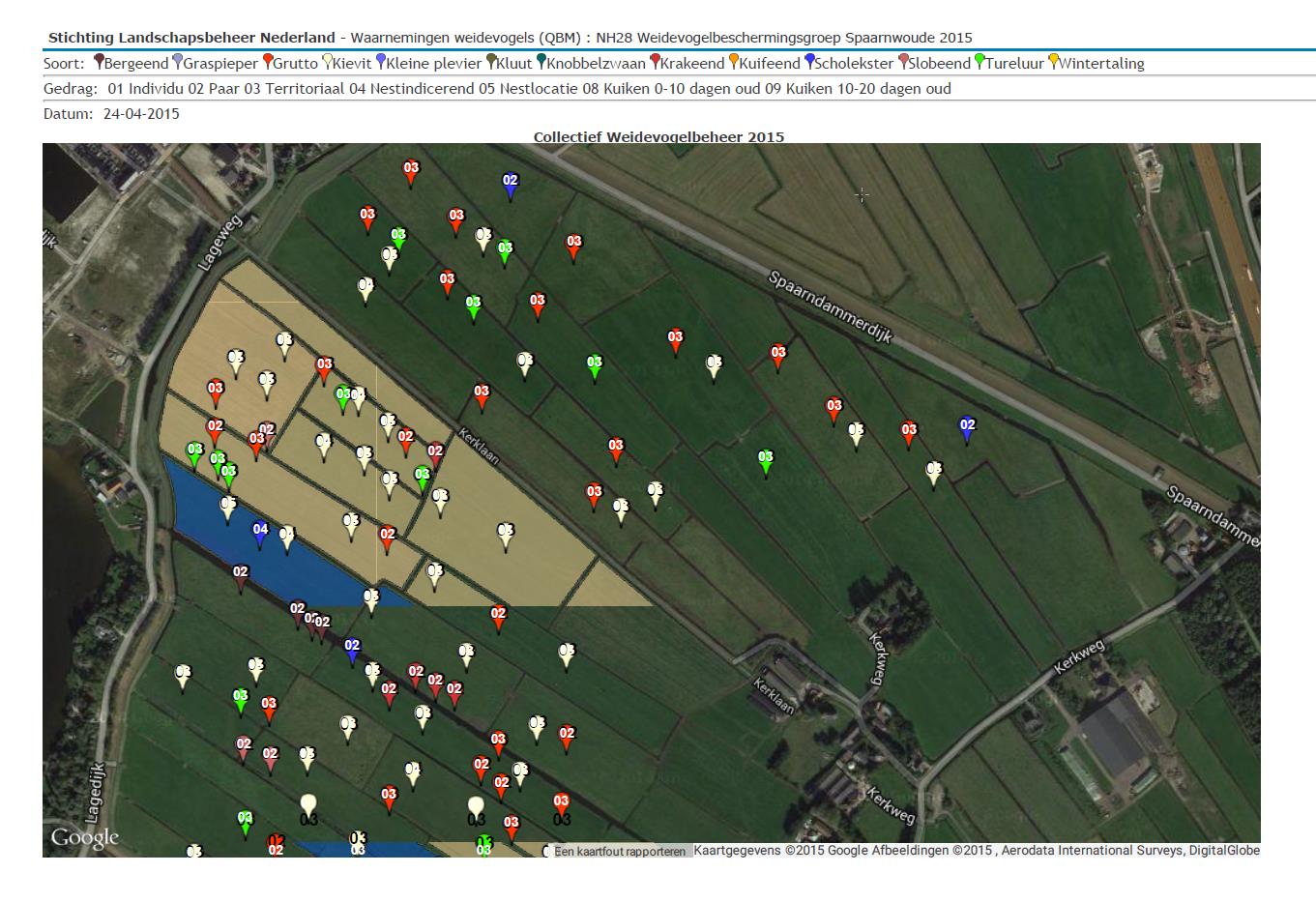Click the Collectief Weidevogelbeheer 2015 map title
This screenshot has height=902, width=1316.
pos(658,137)
